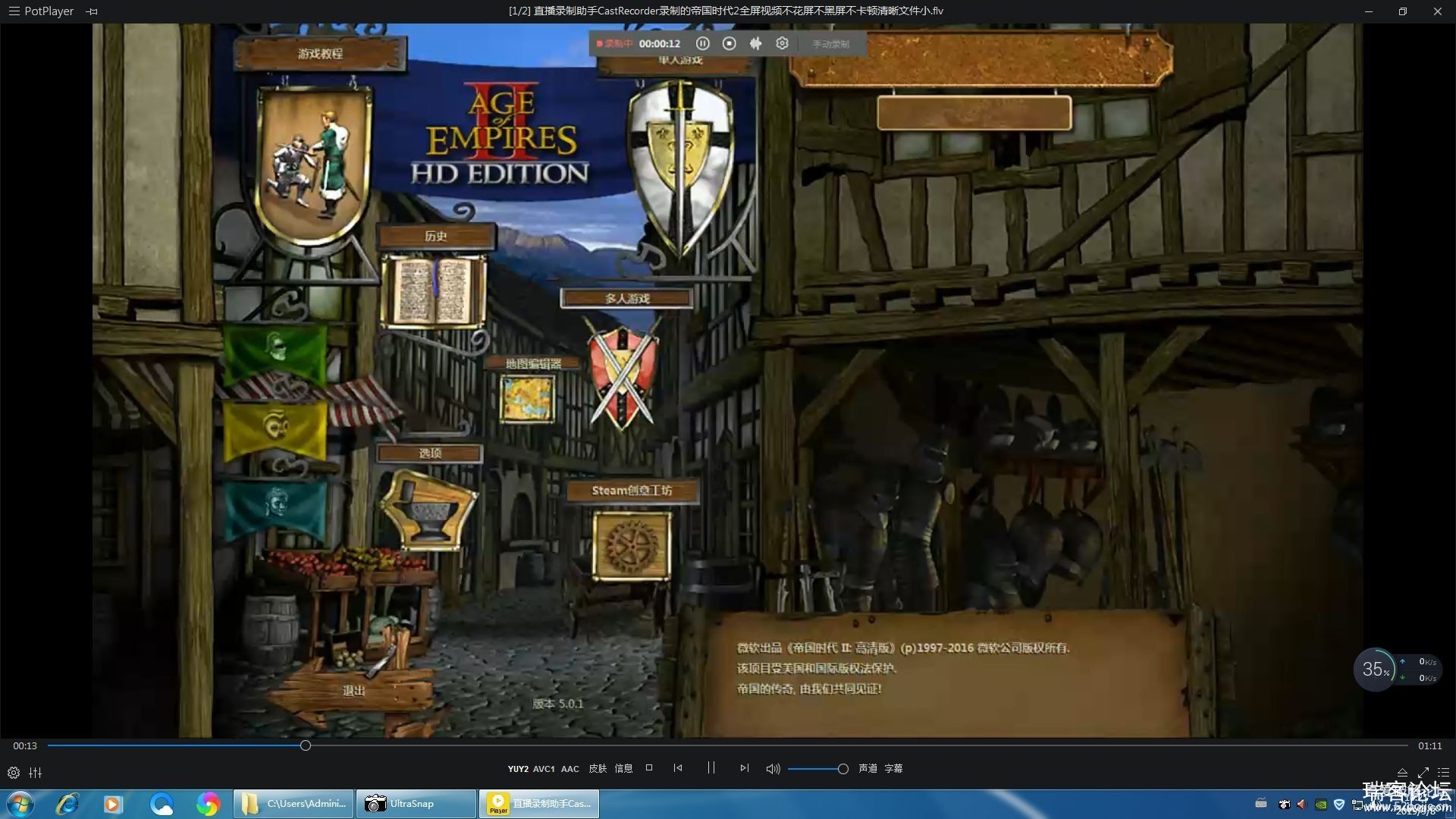Open the 字幕 subtitle menu
The width and height of the screenshot is (1456, 819).
[x=893, y=769]
